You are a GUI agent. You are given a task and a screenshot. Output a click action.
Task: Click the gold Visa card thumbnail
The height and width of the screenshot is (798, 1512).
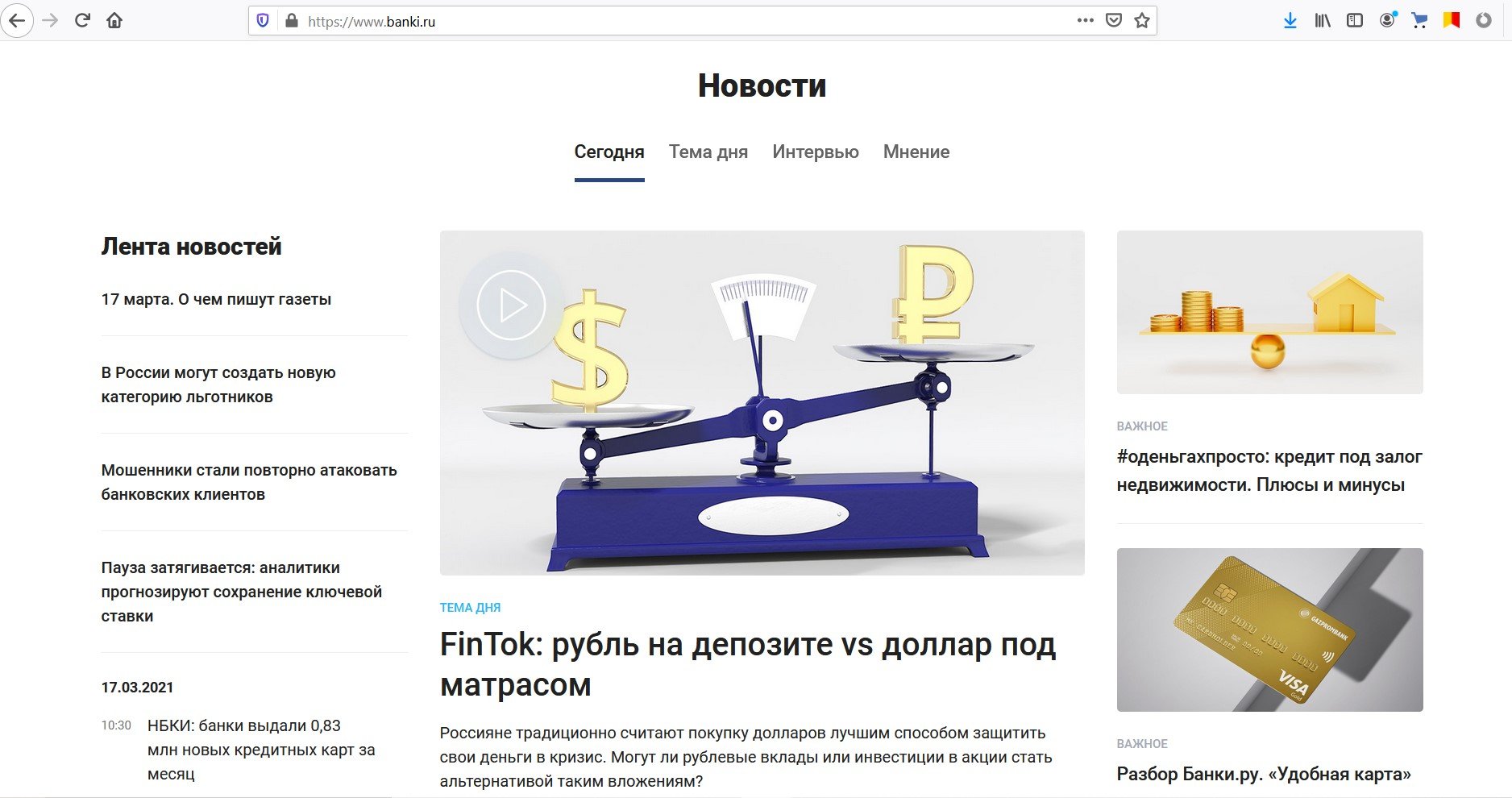click(x=1270, y=630)
